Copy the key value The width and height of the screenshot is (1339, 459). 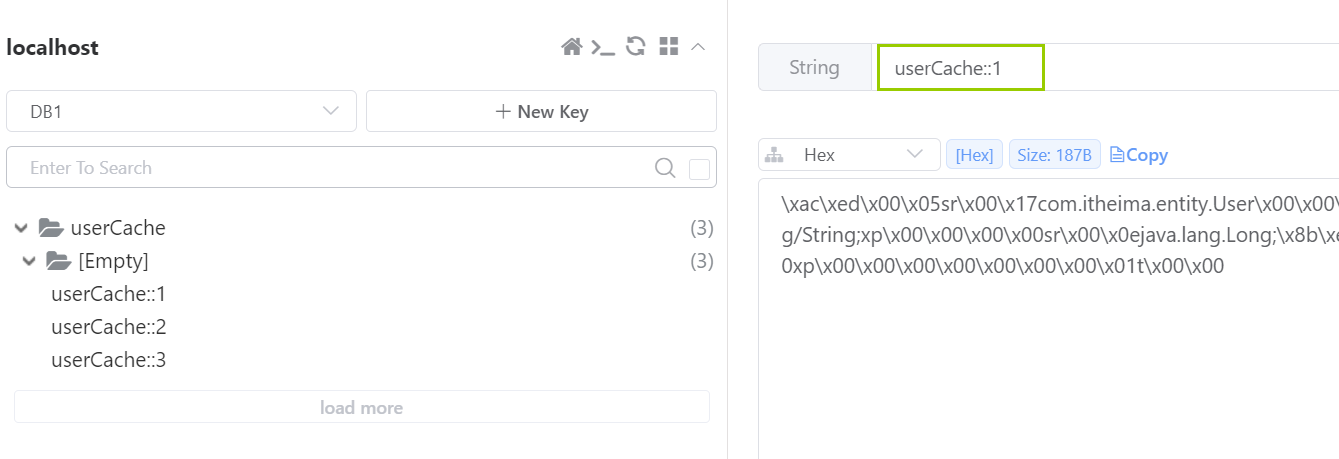click(1138, 155)
